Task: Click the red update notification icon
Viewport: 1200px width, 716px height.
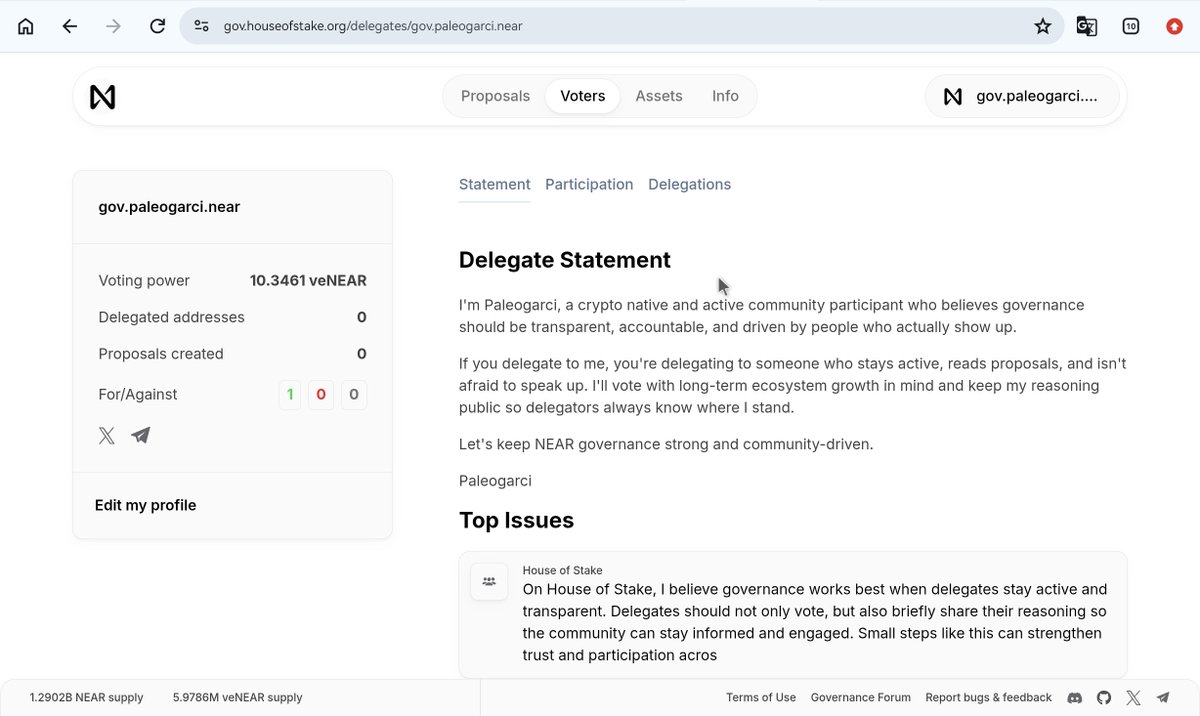Action: tap(1175, 27)
